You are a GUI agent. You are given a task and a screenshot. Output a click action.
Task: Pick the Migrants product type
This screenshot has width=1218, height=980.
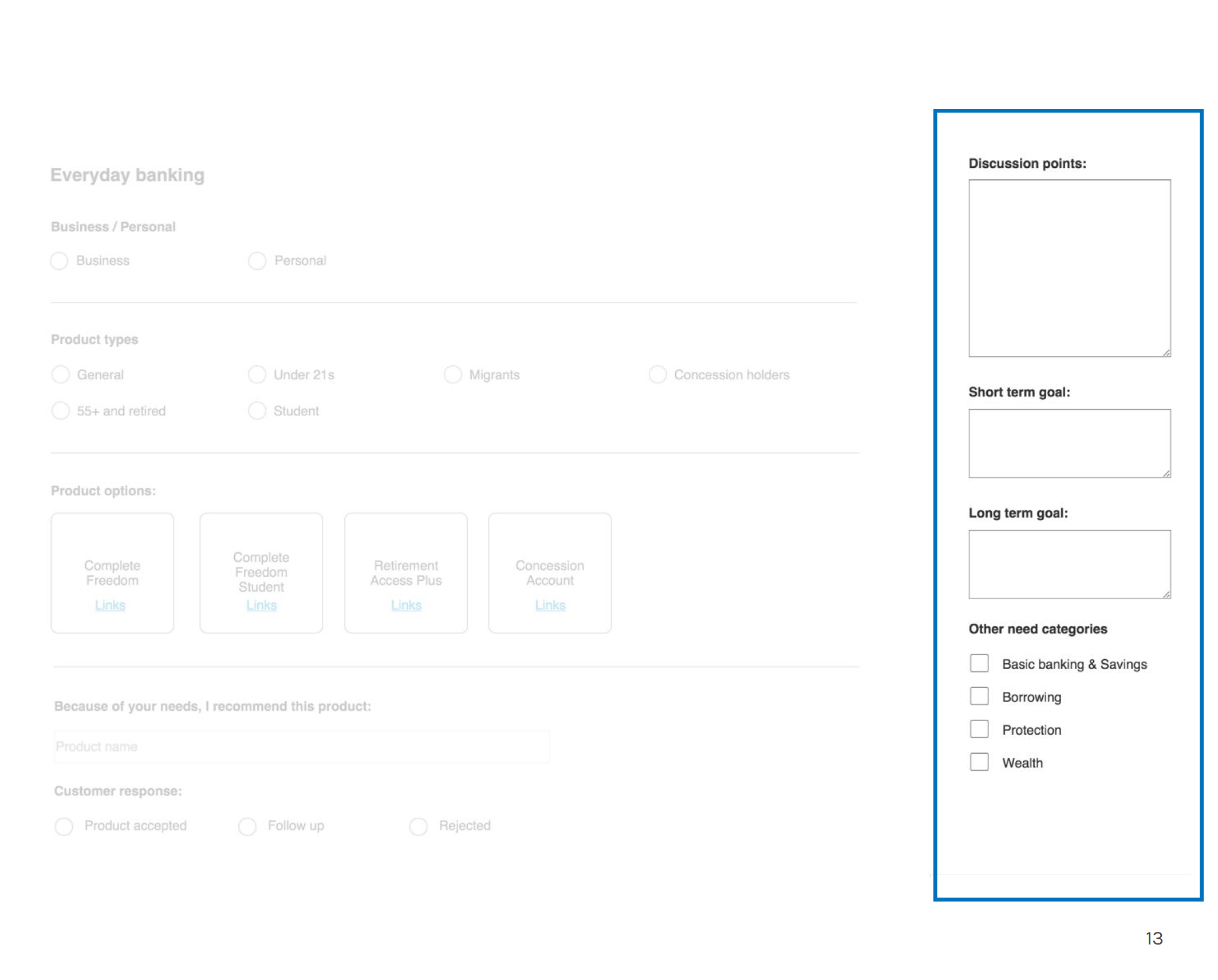click(452, 375)
